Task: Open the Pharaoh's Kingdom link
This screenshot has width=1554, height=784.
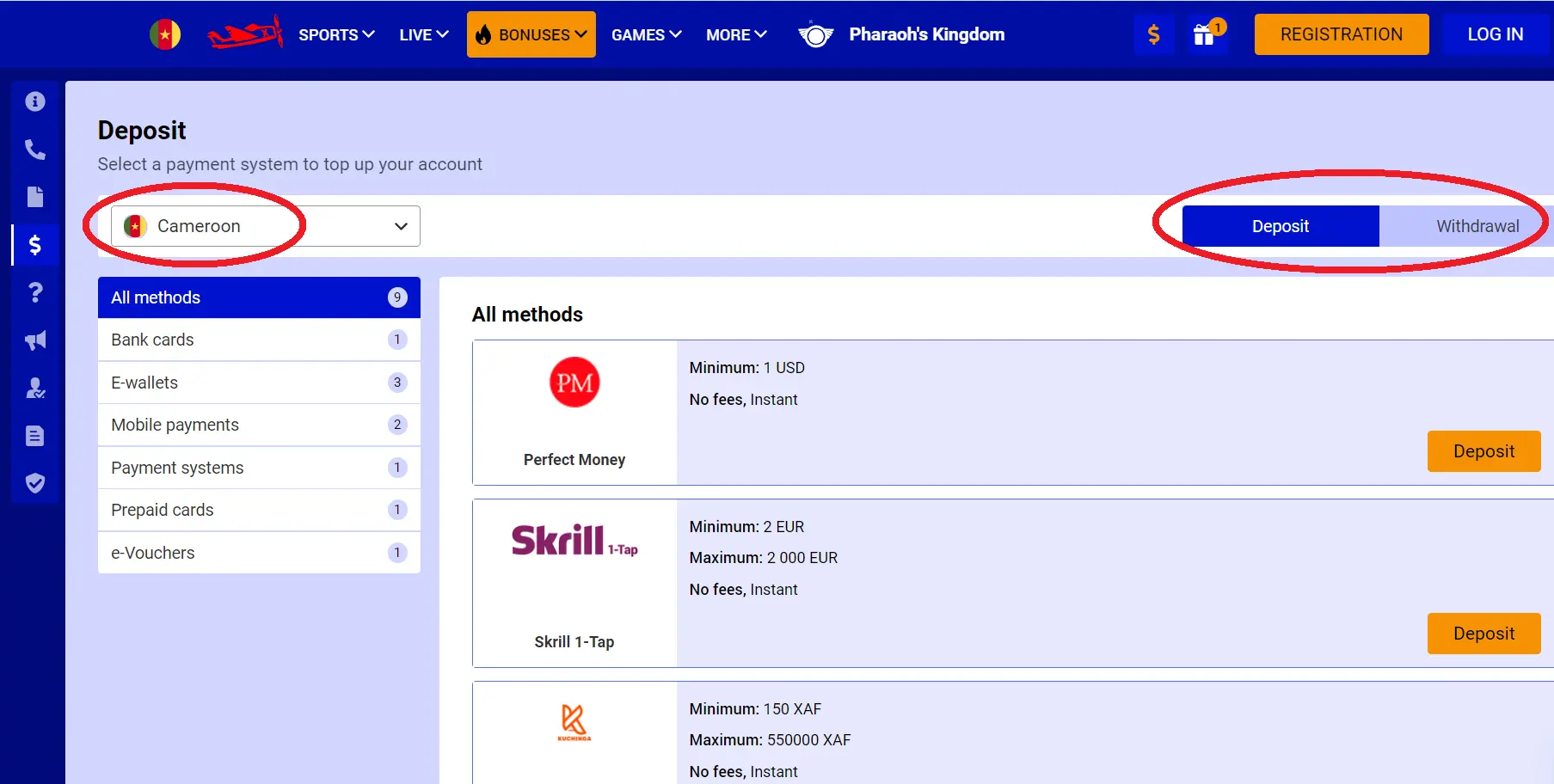Action: 926,34
